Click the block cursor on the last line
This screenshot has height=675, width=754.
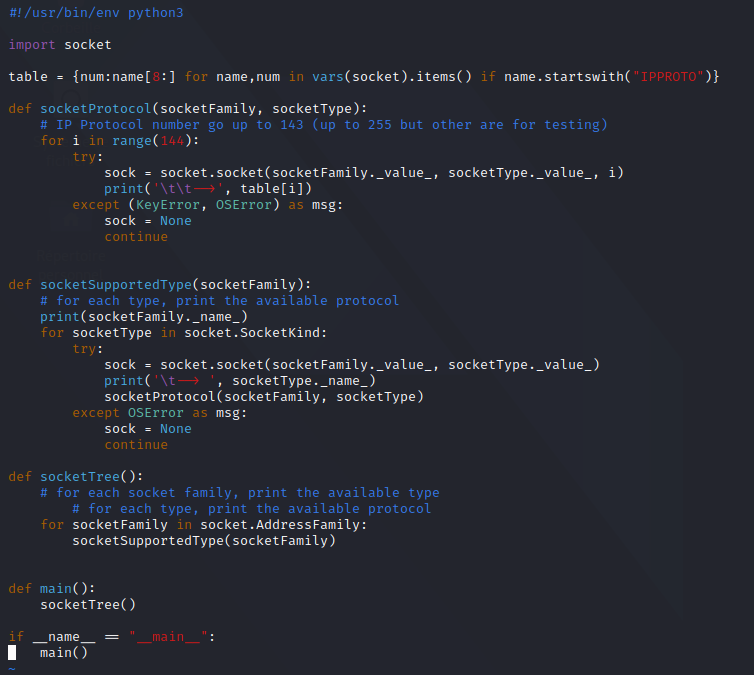(12, 653)
